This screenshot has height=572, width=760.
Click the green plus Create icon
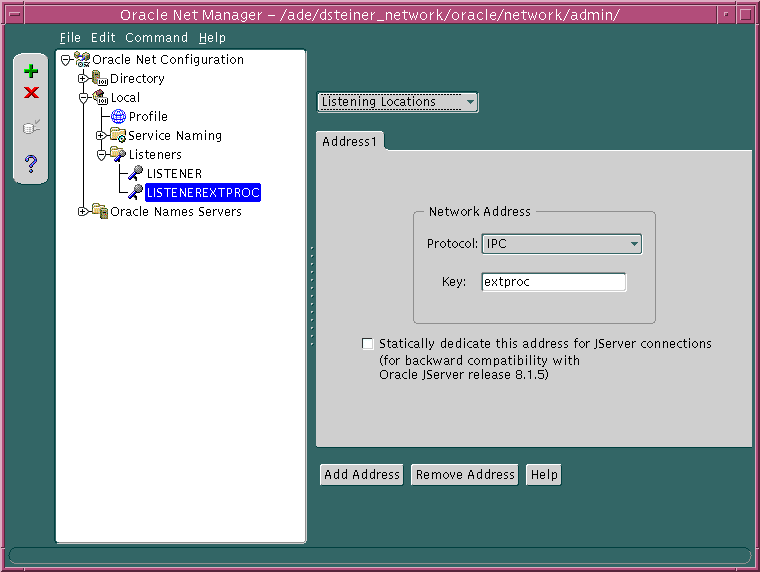click(x=31, y=71)
